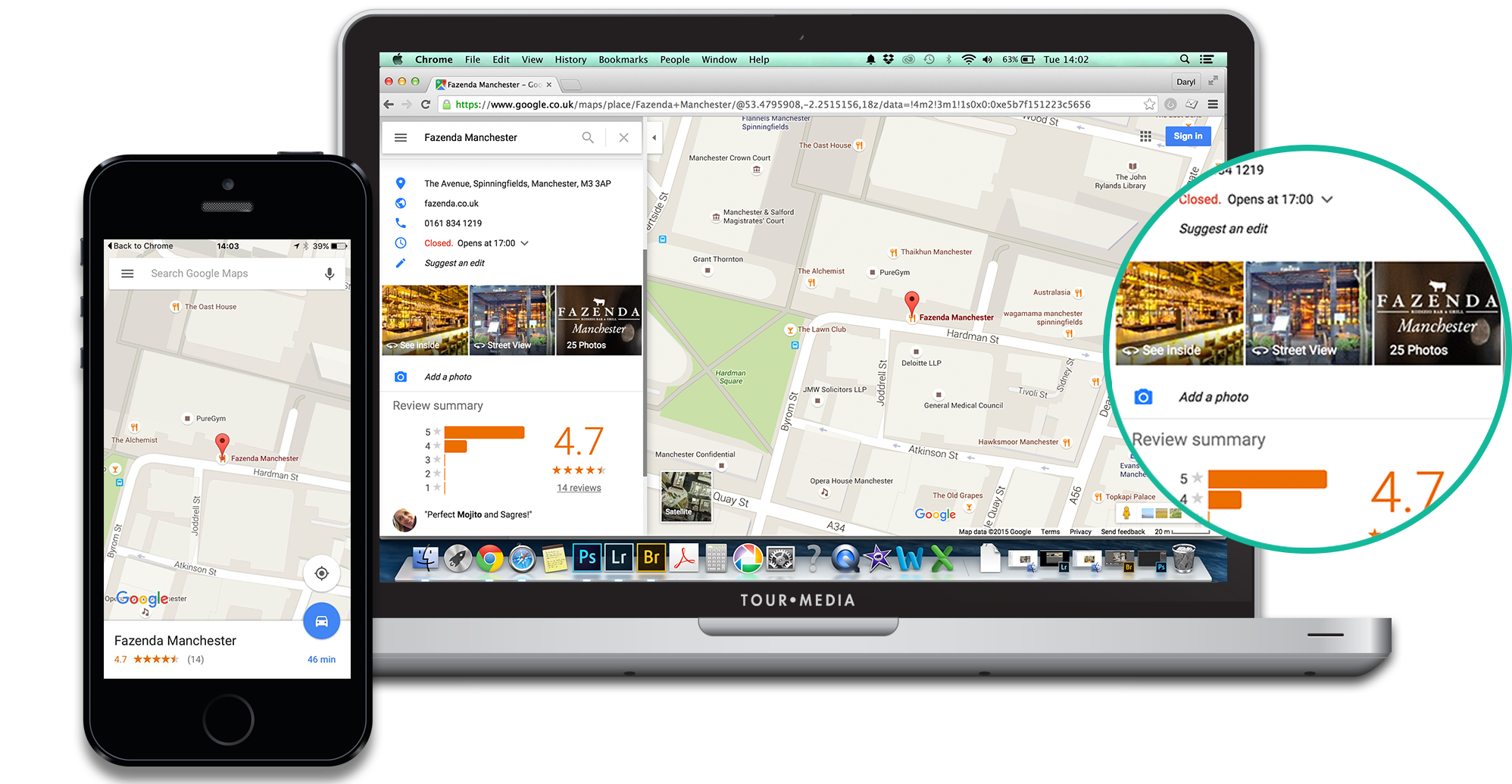Open Spotlight search in the Mac menu bar

[x=1185, y=59]
